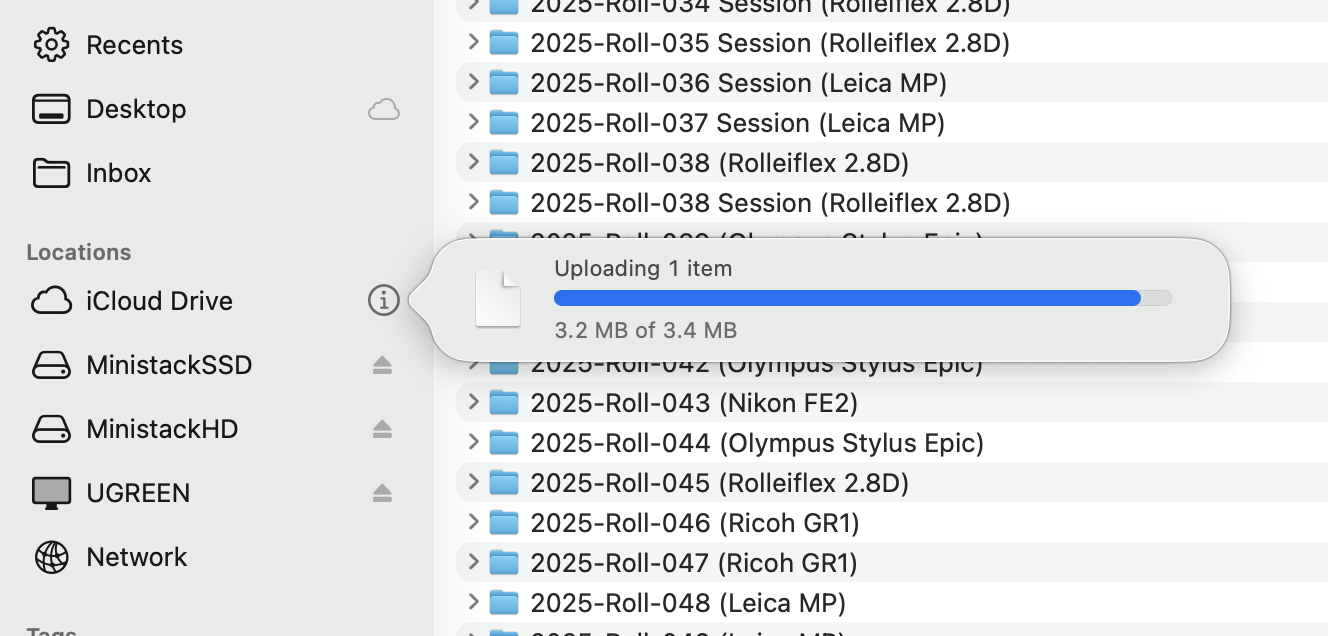The image size is (1328, 636).
Task: Open the 2025-Roll-045 (Rolleiflex 2.8D) folder
Action: click(720, 482)
